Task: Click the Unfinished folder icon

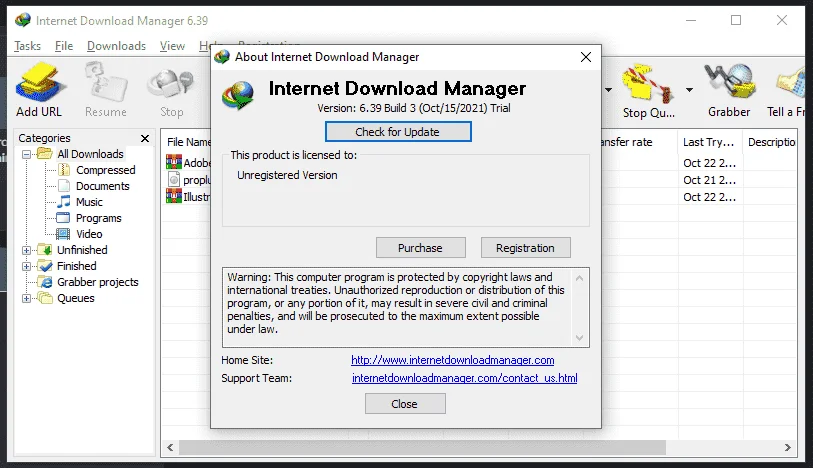Action: pyautogui.click(x=46, y=250)
